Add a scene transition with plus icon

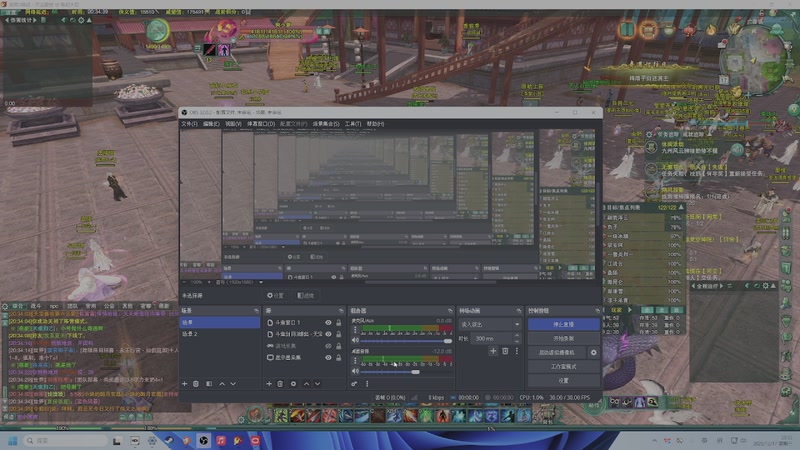coord(493,351)
